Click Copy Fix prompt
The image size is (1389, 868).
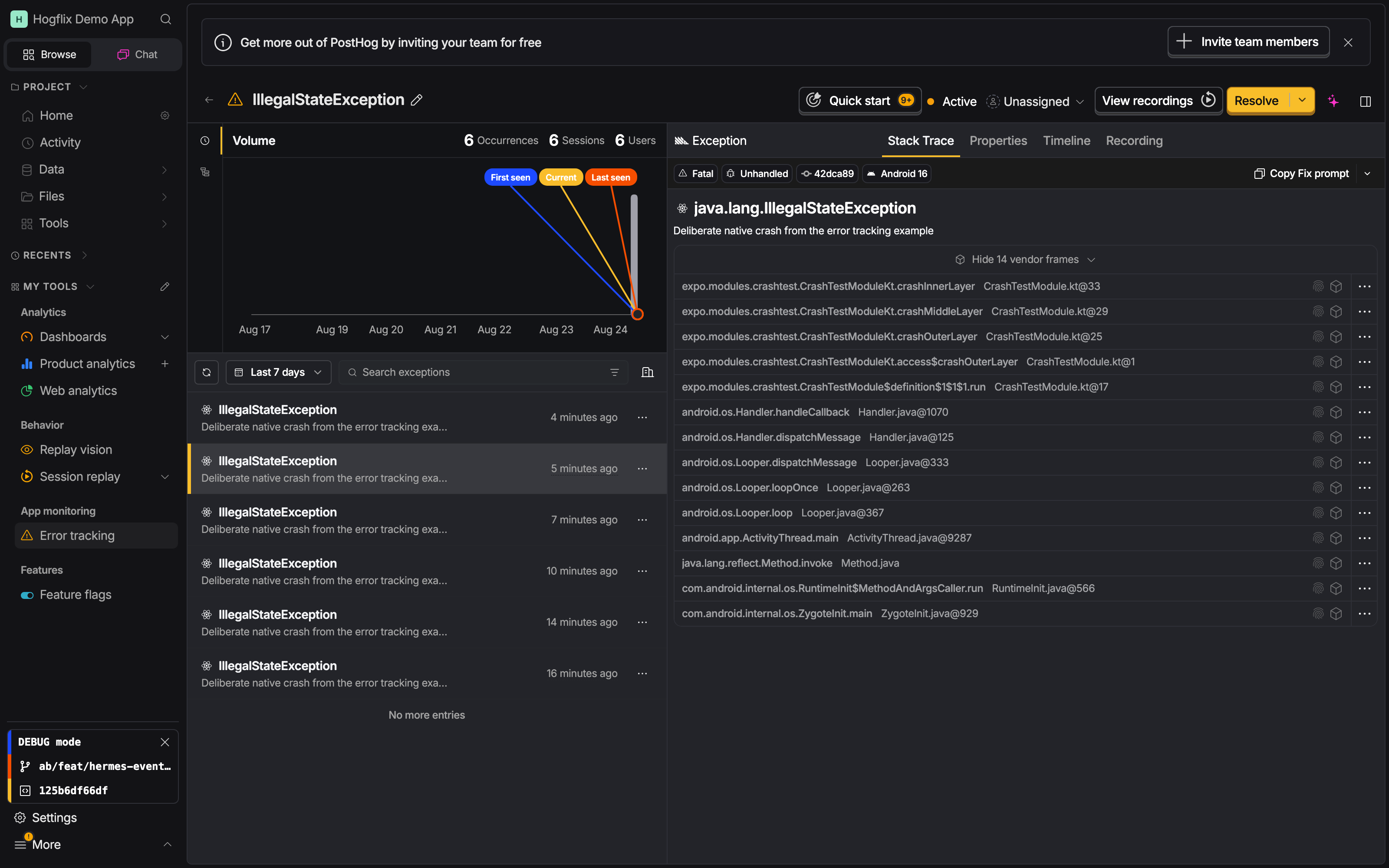click(1301, 173)
